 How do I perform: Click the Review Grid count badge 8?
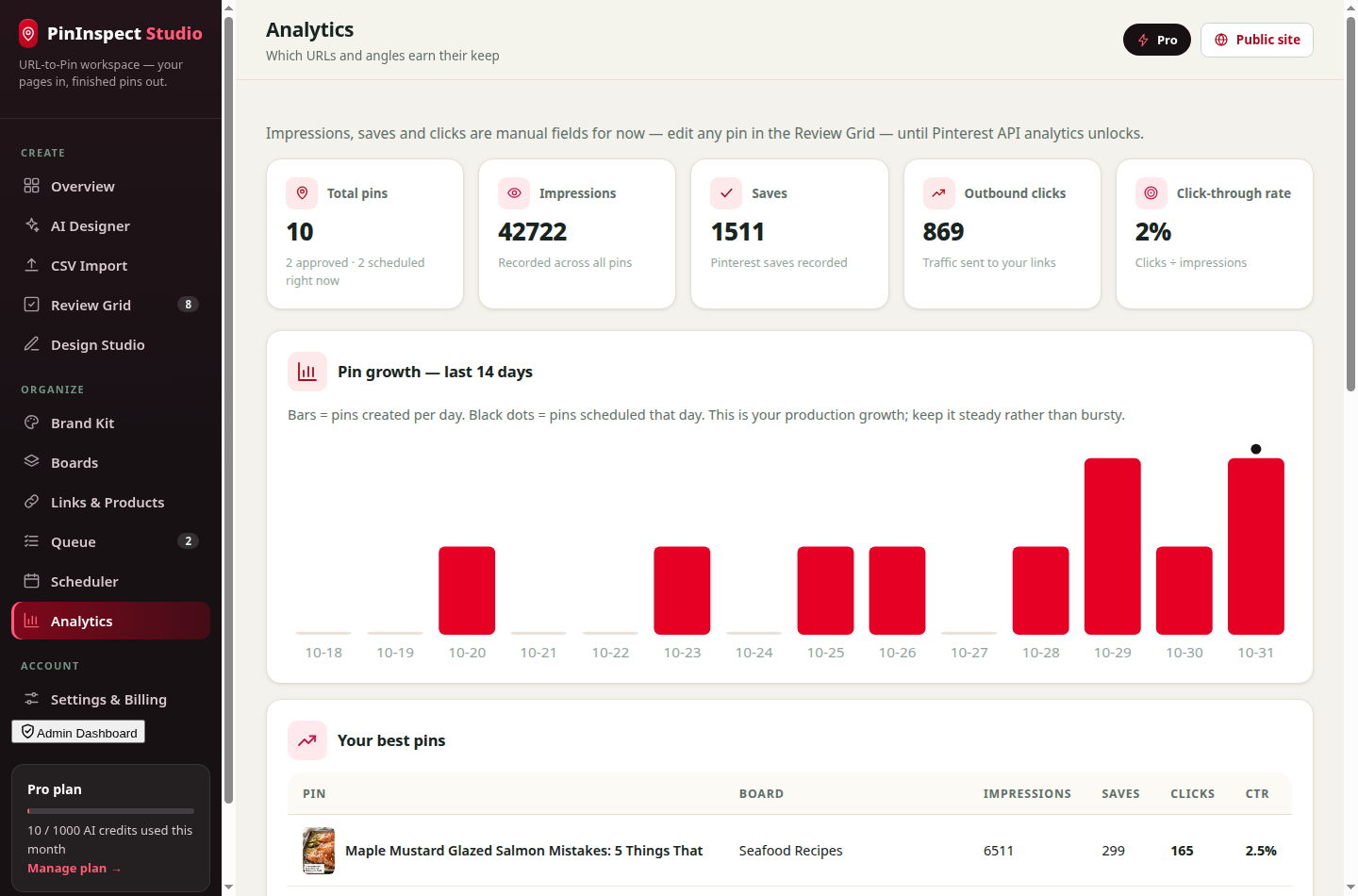point(189,305)
